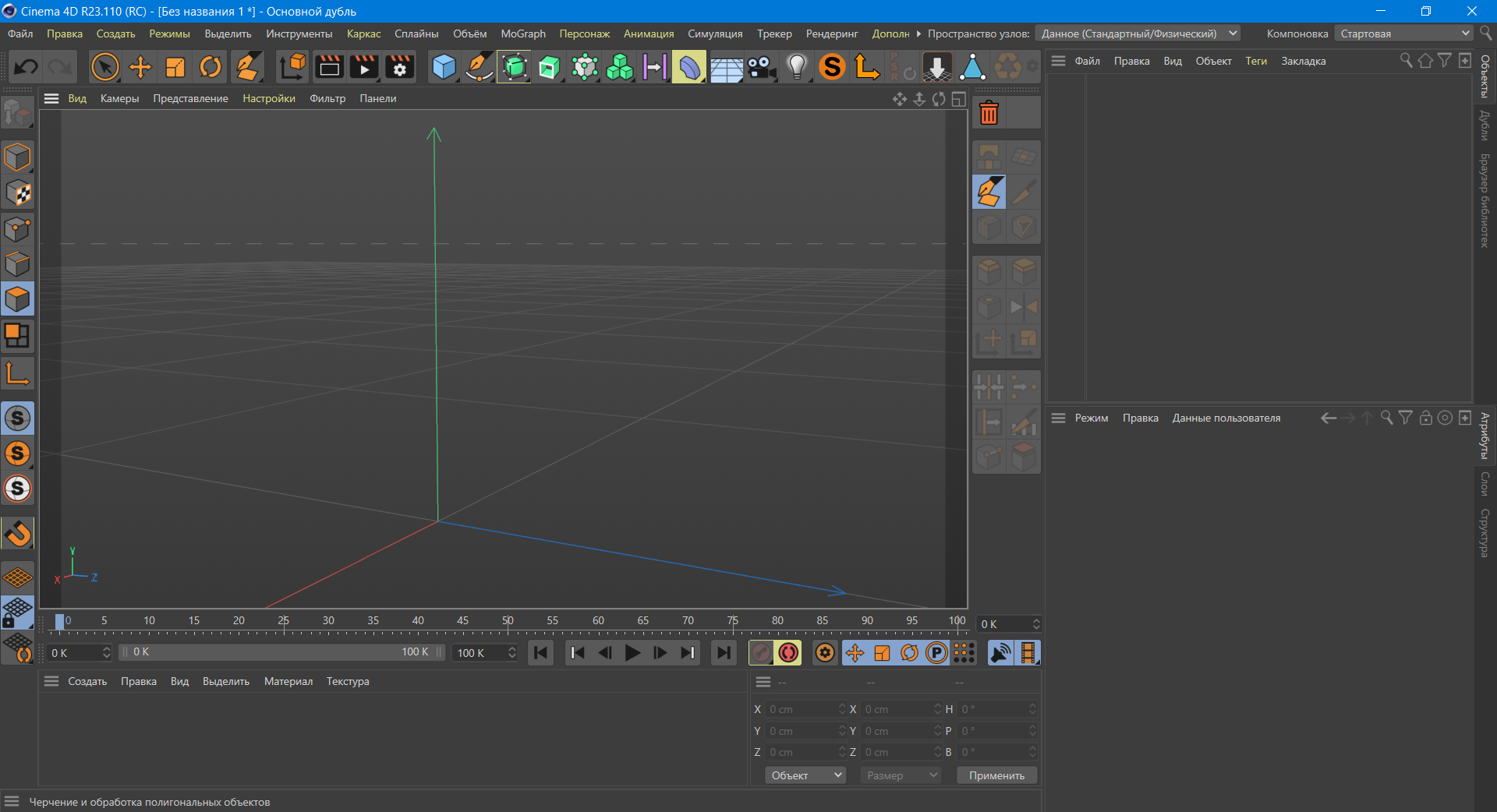Image resolution: width=1497 pixels, height=812 pixels.
Task: Search in Object Manager magnifier
Action: click(x=1406, y=61)
